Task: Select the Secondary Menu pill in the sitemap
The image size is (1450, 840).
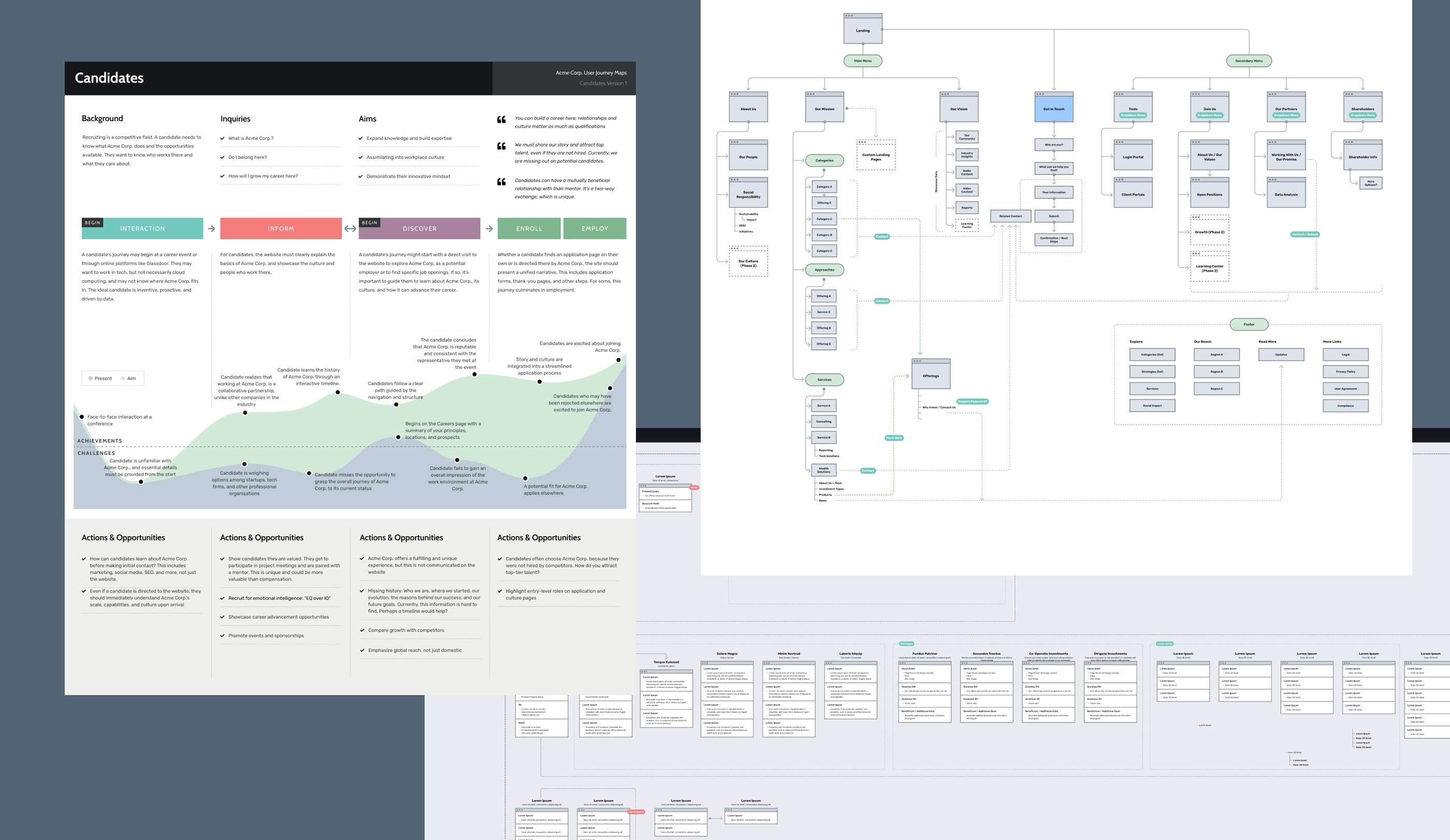Action: click(1249, 61)
